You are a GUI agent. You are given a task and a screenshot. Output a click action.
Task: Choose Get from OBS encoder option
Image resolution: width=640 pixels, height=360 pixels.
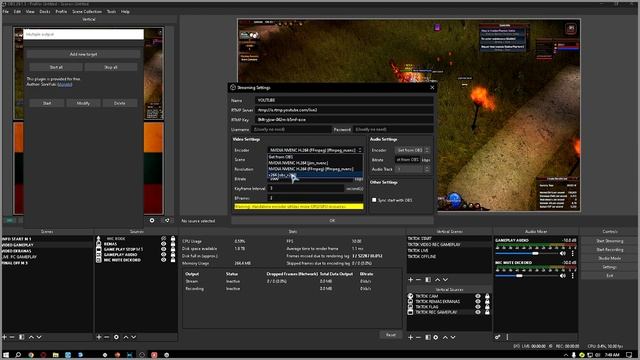(315, 157)
